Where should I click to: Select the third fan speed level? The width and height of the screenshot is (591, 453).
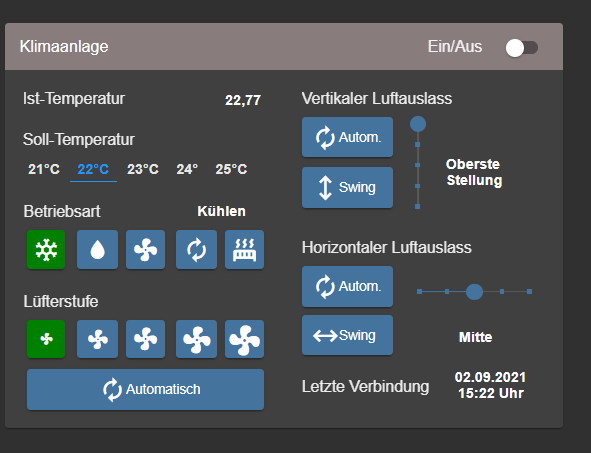(x=145, y=339)
